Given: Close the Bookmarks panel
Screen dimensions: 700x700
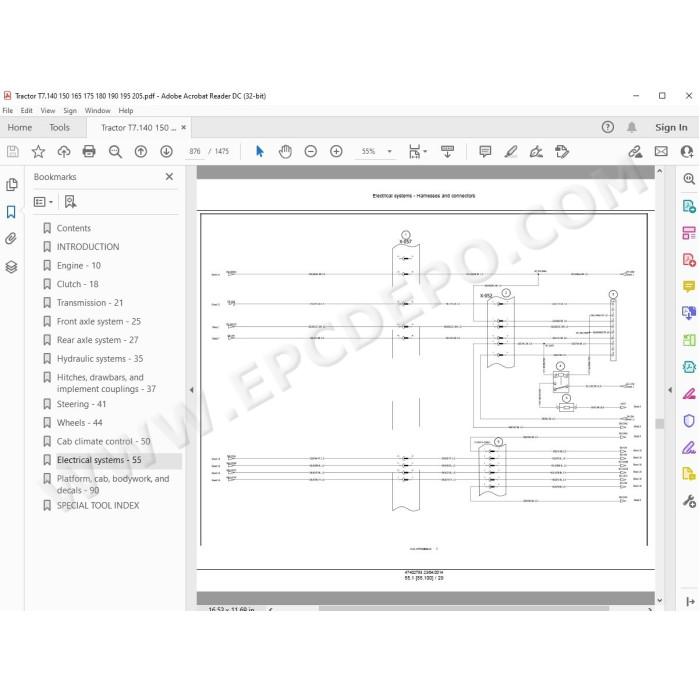Looking at the screenshot, I should [x=169, y=177].
